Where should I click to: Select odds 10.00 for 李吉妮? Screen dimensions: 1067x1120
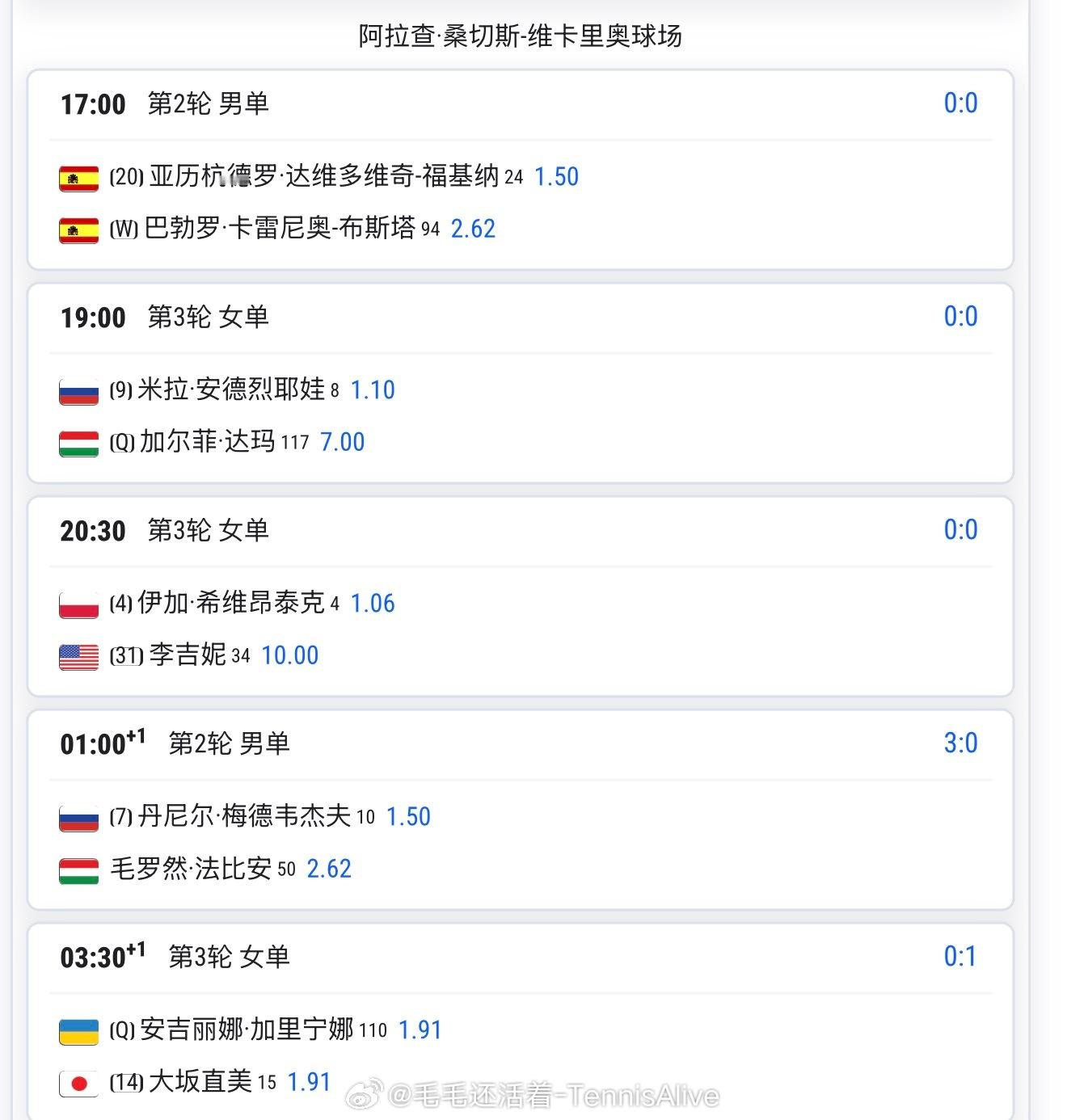click(x=290, y=655)
